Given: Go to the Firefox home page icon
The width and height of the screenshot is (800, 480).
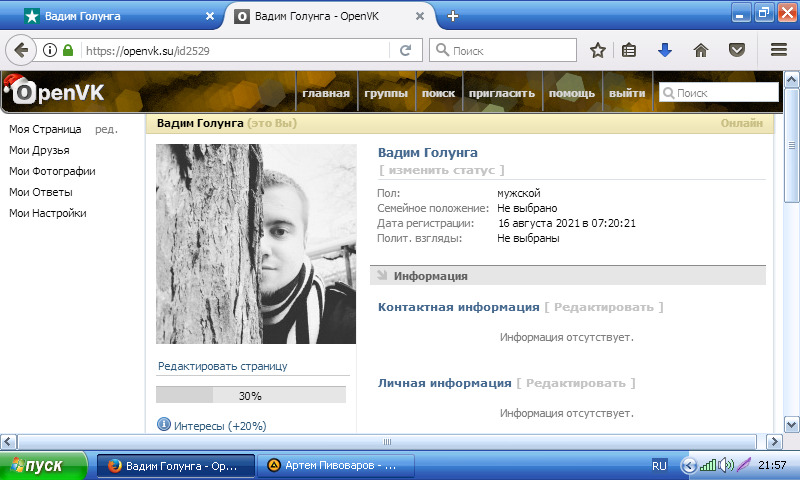Looking at the screenshot, I should [701, 50].
